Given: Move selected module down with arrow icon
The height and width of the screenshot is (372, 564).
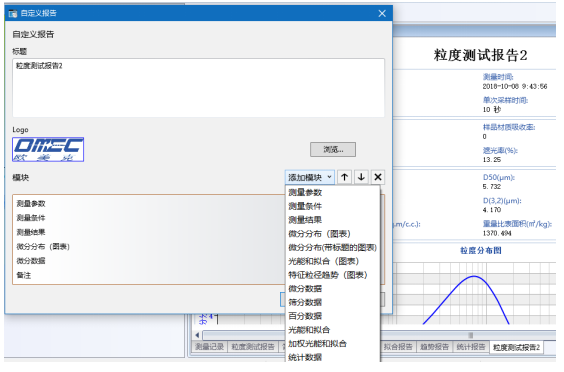Looking at the screenshot, I should coord(361,177).
